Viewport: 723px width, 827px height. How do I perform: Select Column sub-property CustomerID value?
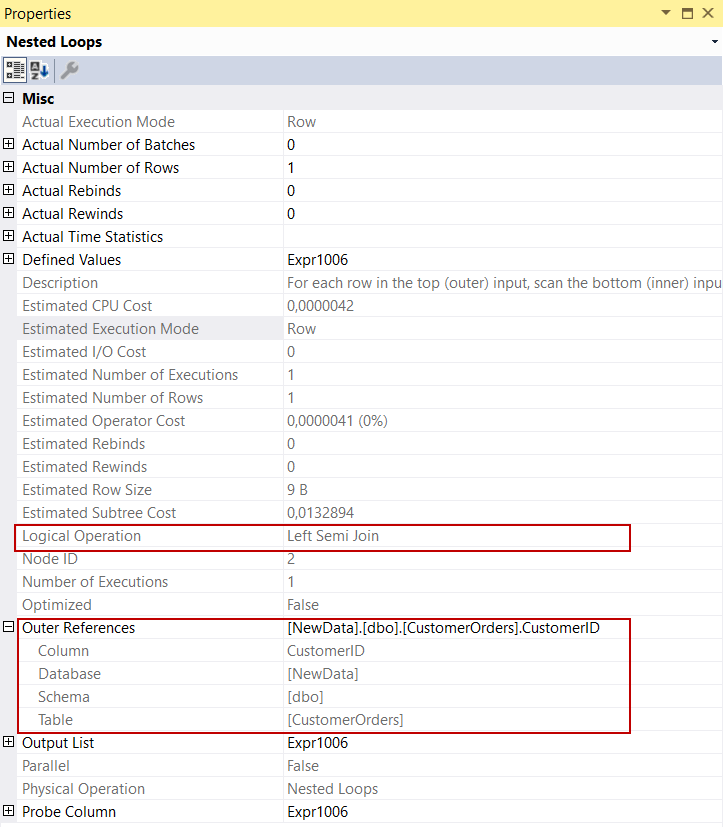click(326, 651)
